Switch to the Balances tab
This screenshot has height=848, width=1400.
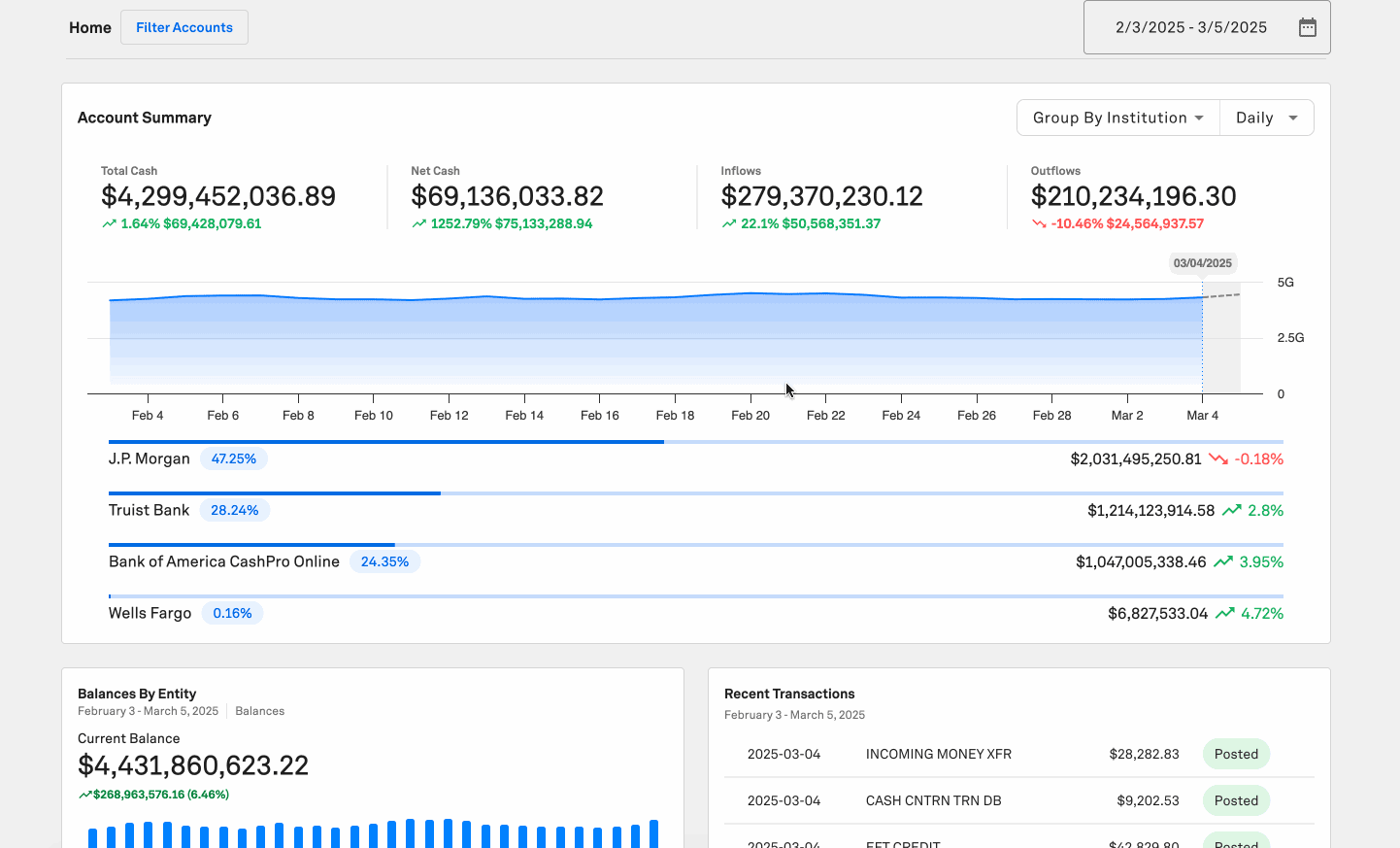click(259, 710)
